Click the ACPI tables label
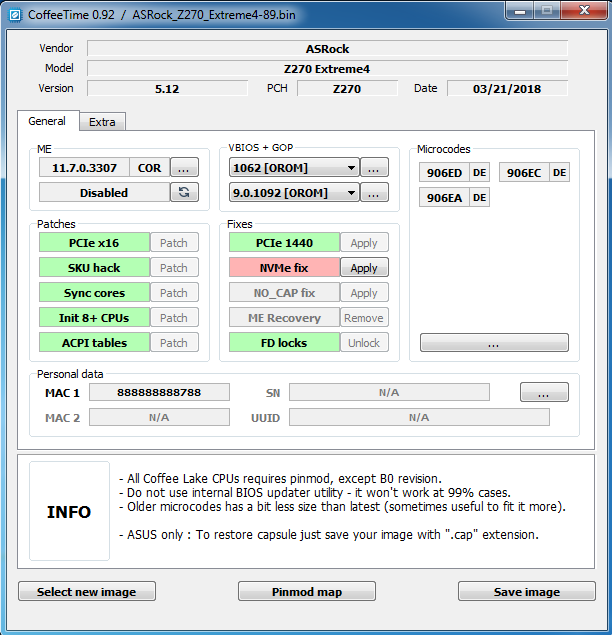This screenshot has height=635, width=612. 94,343
